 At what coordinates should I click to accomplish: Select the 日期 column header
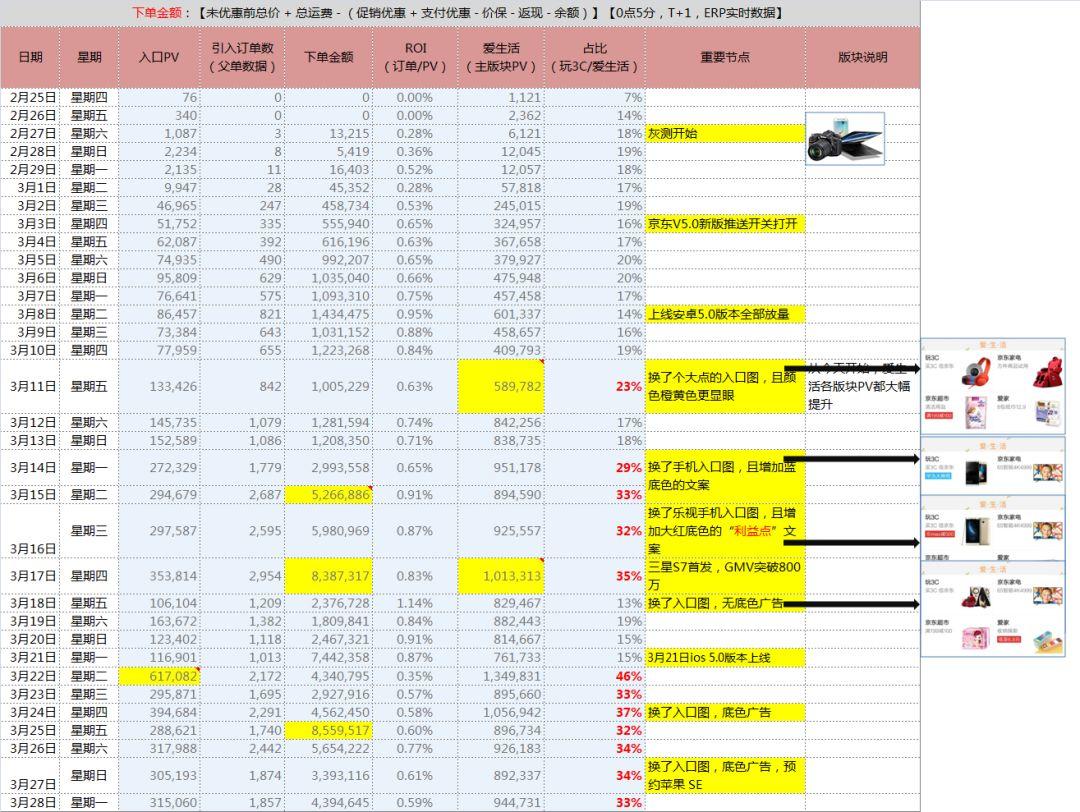coord(30,58)
